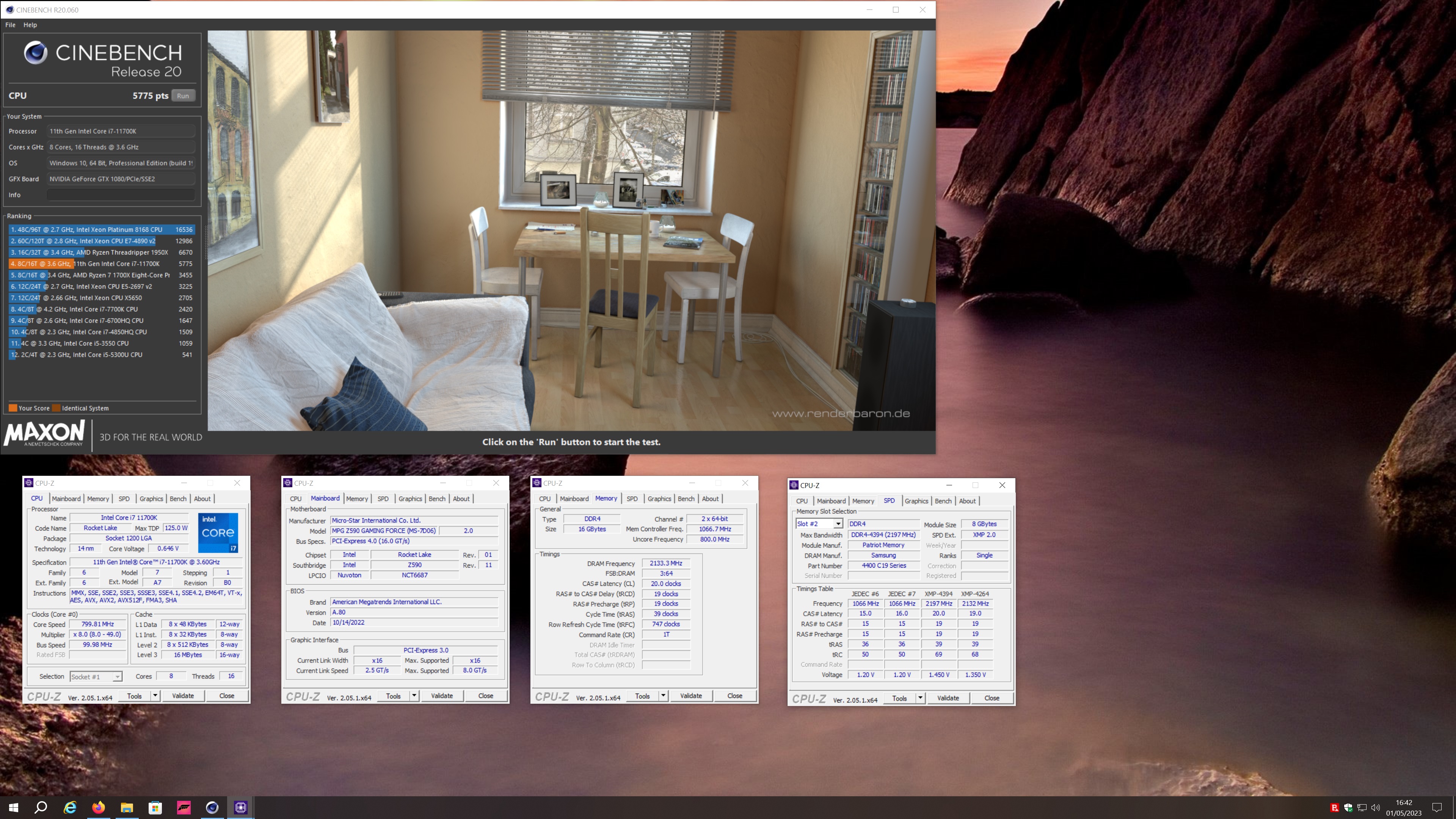Click the Cinebench title bar app icon
This screenshot has height=819, width=1456.
click(9, 9)
